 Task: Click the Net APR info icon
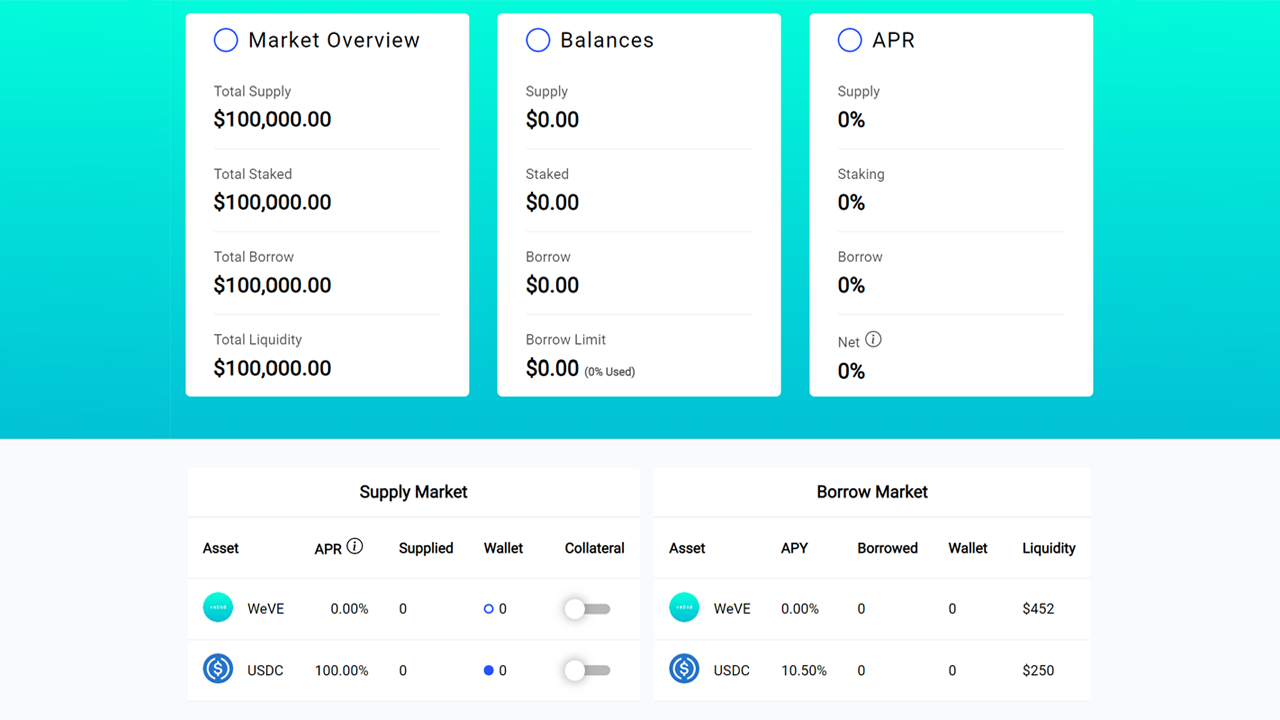(873, 340)
